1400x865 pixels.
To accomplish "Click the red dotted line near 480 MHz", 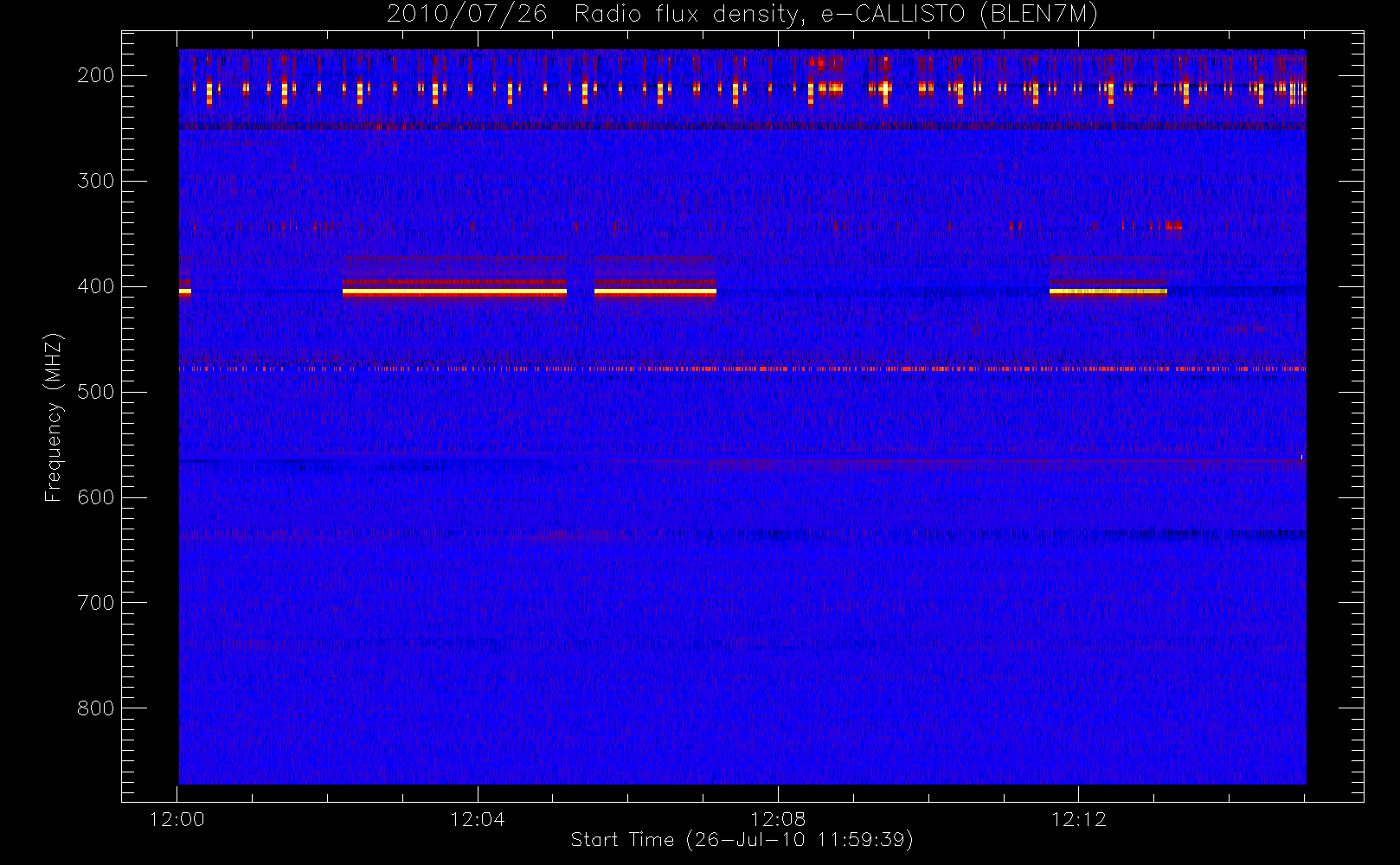I will point(742,368).
